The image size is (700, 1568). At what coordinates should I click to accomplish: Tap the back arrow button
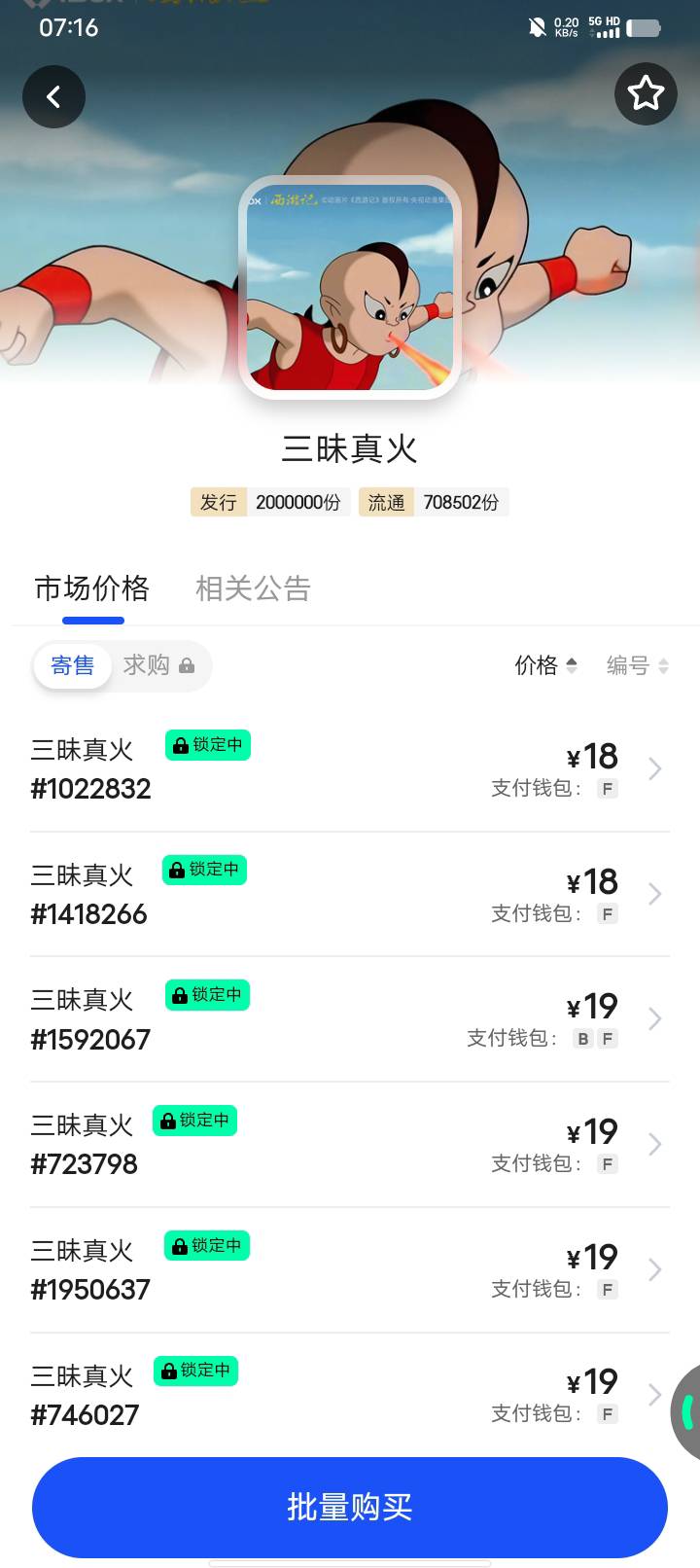54,96
